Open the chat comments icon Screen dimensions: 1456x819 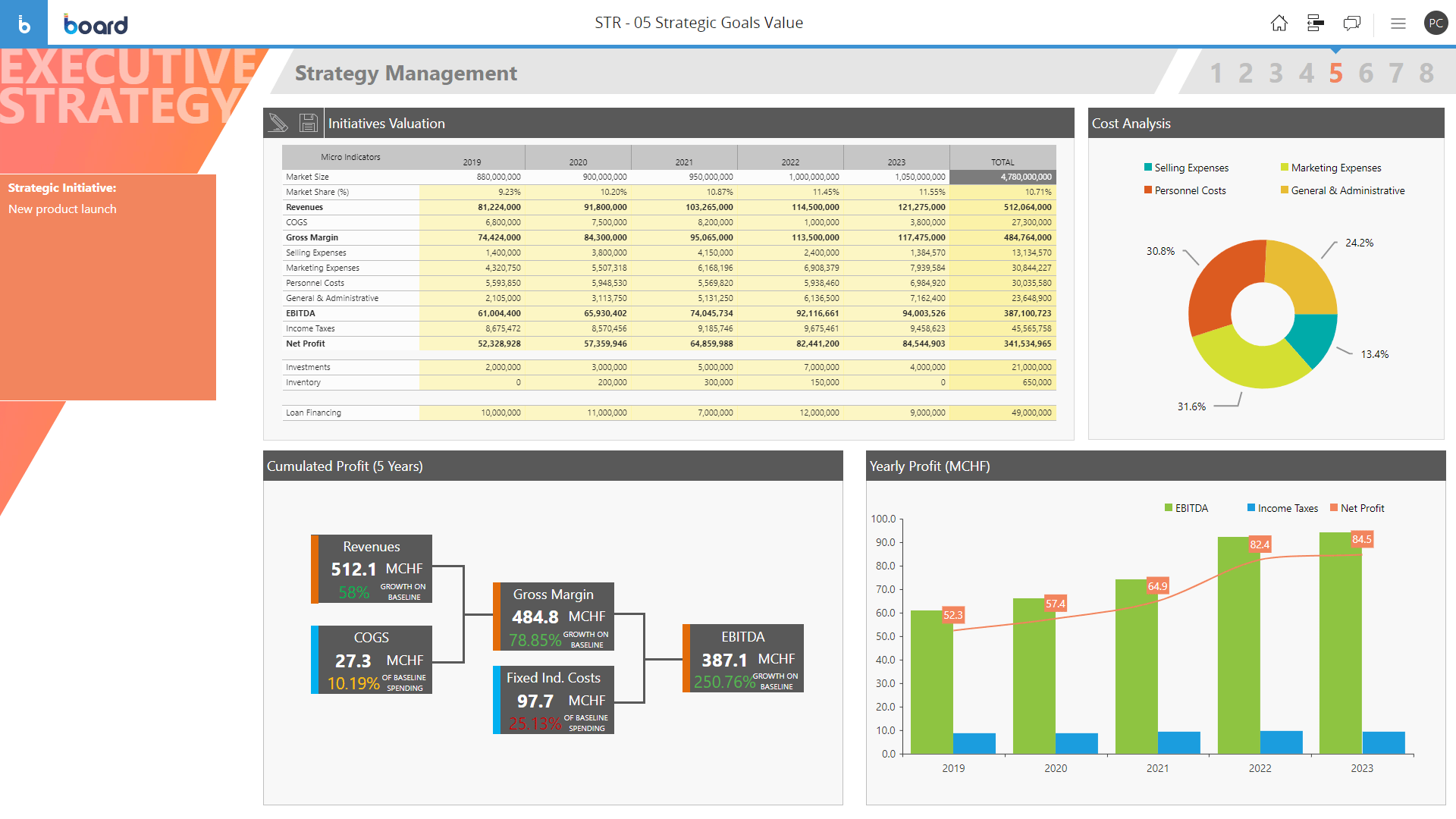click(x=1351, y=24)
